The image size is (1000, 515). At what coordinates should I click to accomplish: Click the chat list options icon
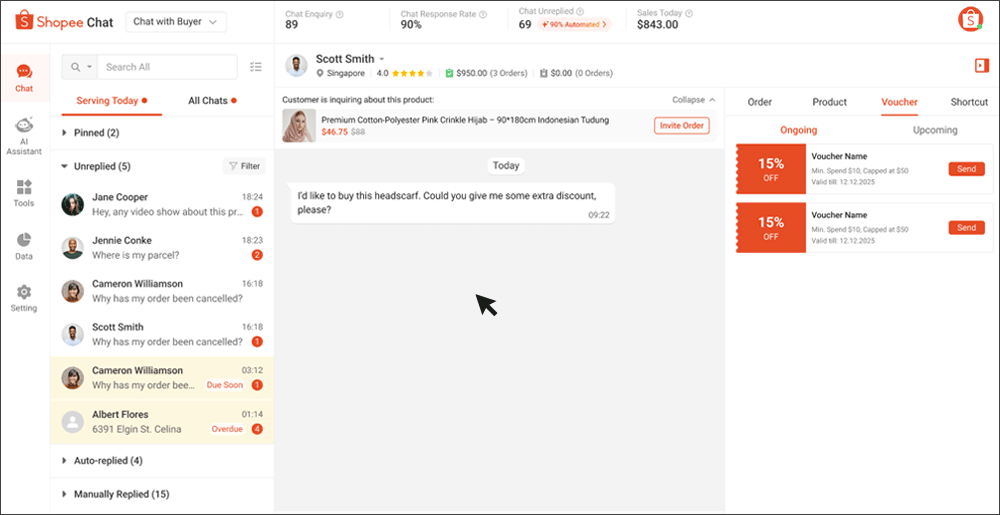click(256, 66)
